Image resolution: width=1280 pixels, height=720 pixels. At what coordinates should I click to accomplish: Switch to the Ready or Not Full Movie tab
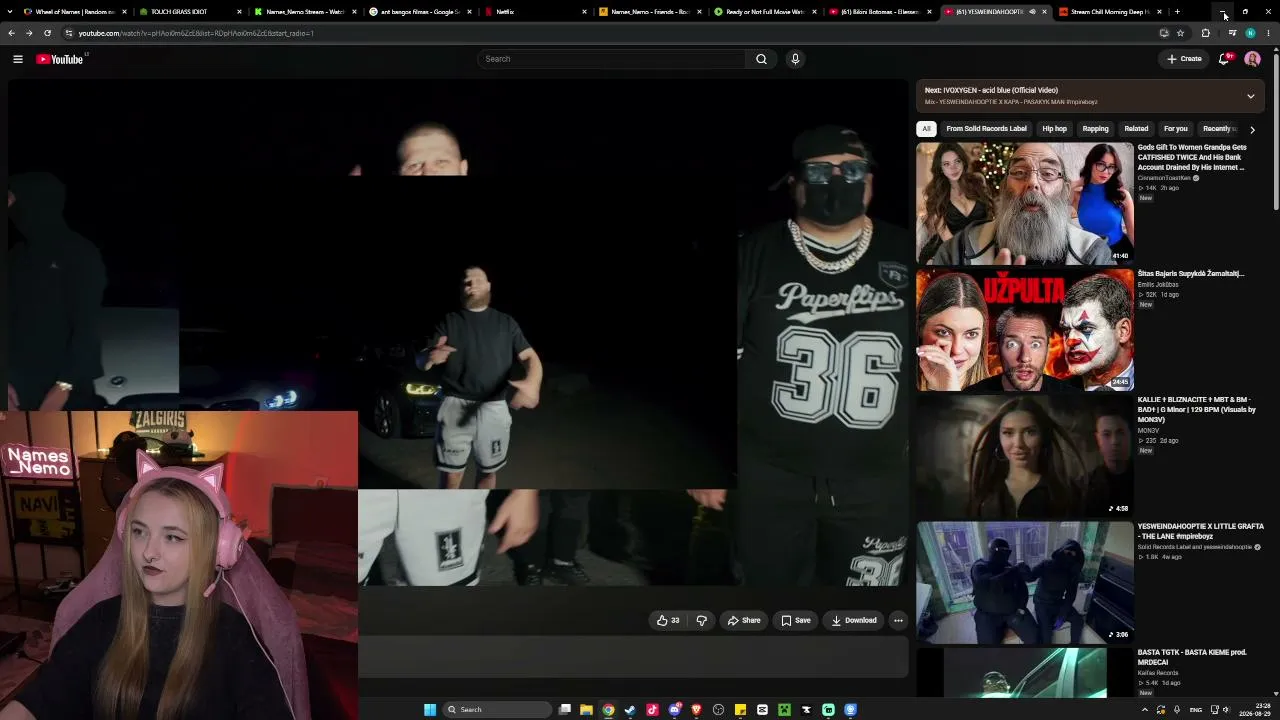point(766,12)
